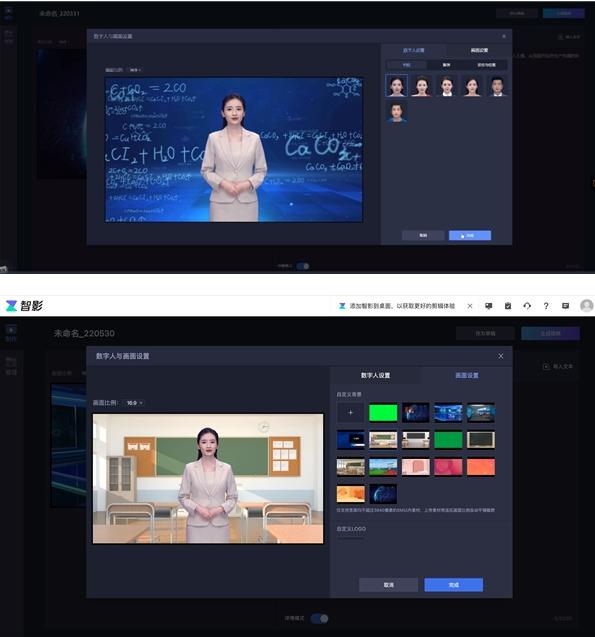Toggle the switch below the lower dialog
The image size is (595, 637).
pyautogui.click(x=320, y=618)
